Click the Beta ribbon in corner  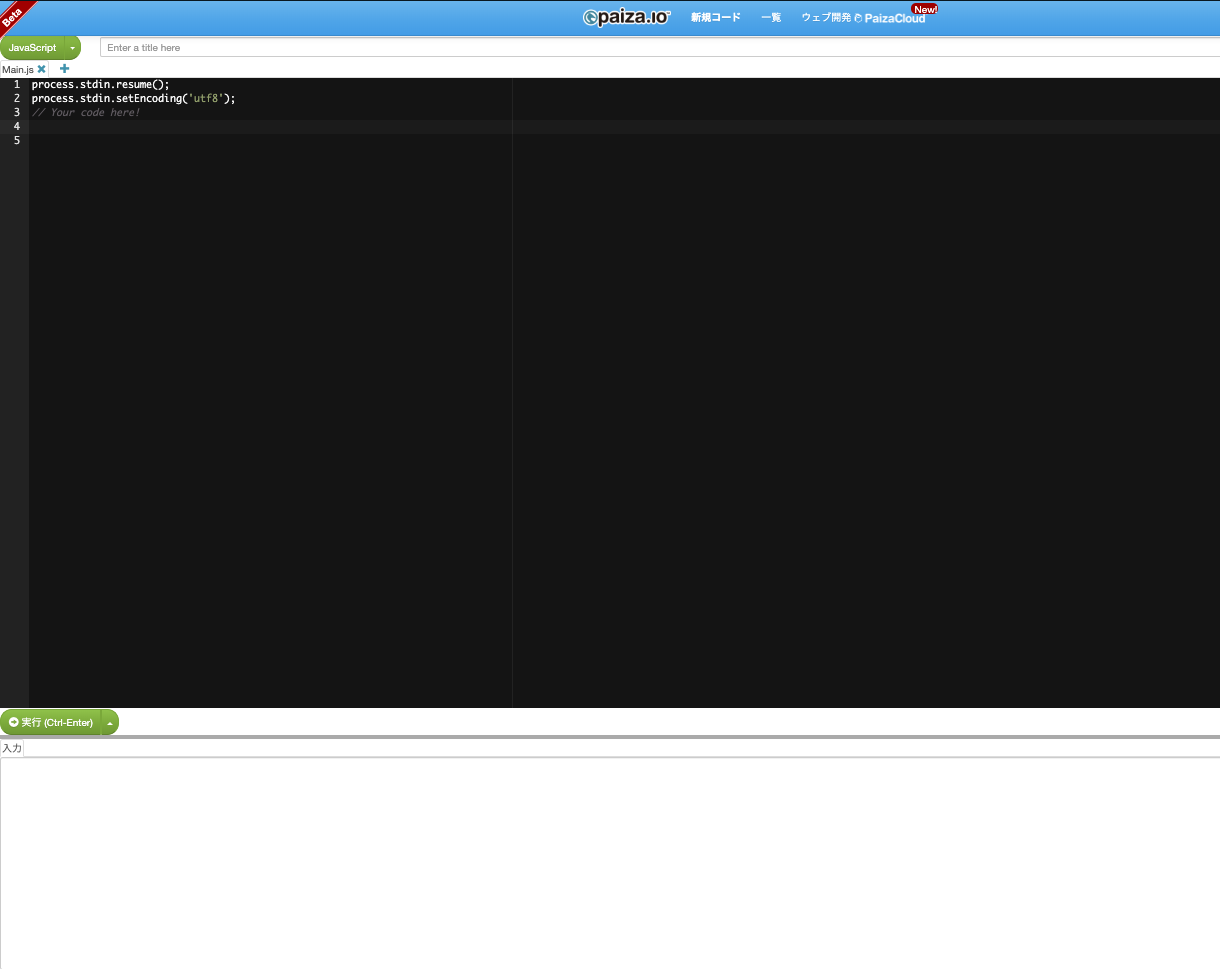coord(14,14)
